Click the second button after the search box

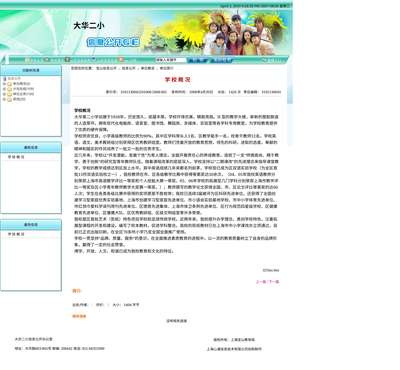point(221,60)
